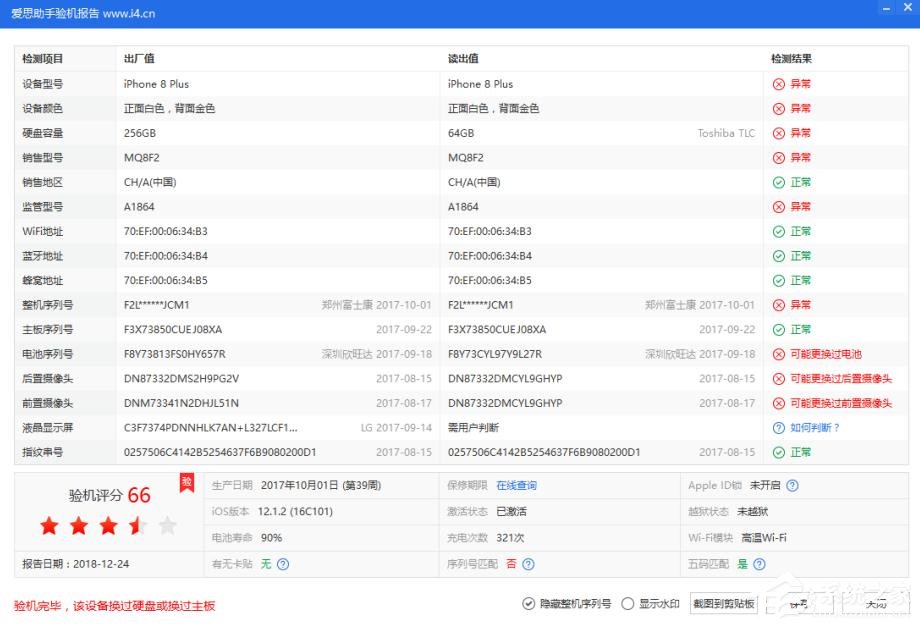Open the help icon next to Apple ID锁
This screenshot has height=627, width=920.
pos(793,488)
